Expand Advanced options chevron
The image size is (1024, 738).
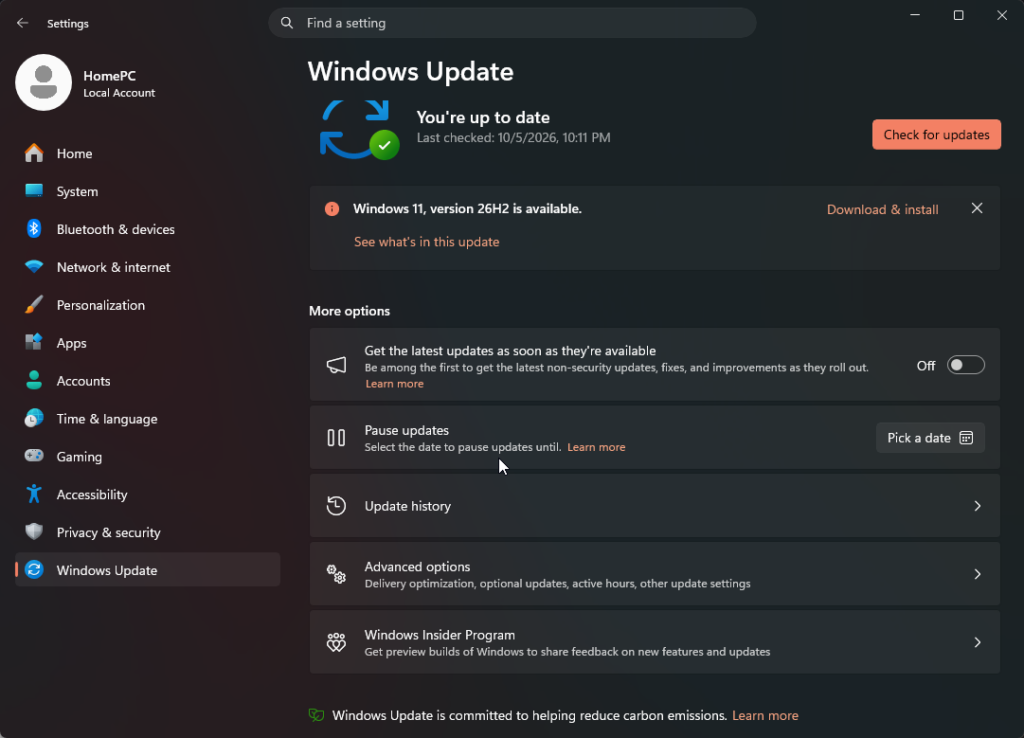[x=978, y=574]
